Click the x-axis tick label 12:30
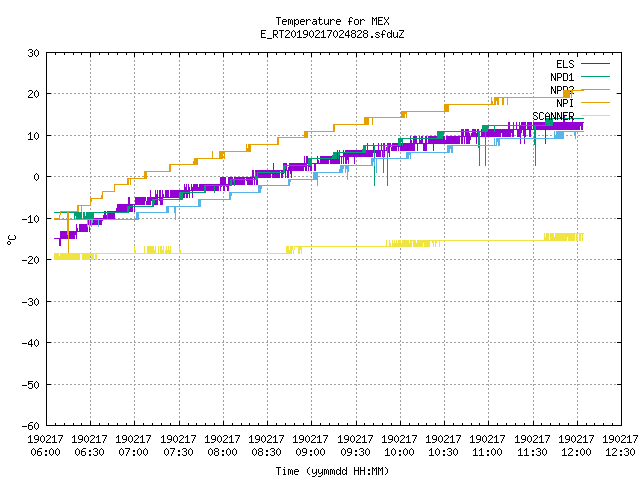 621,452
